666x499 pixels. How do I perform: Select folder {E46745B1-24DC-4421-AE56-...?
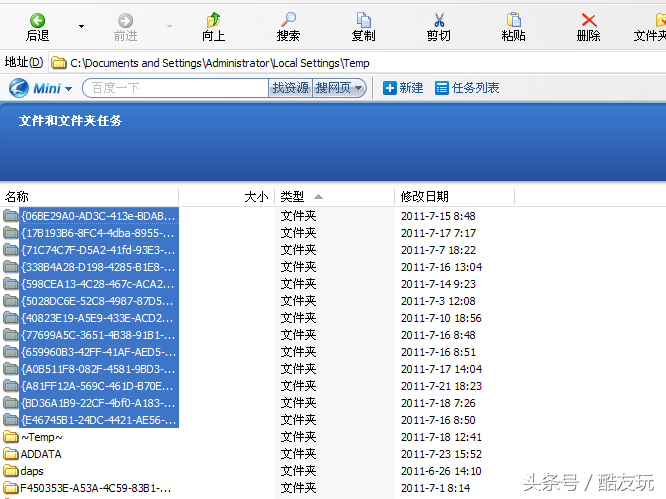(99, 420)
